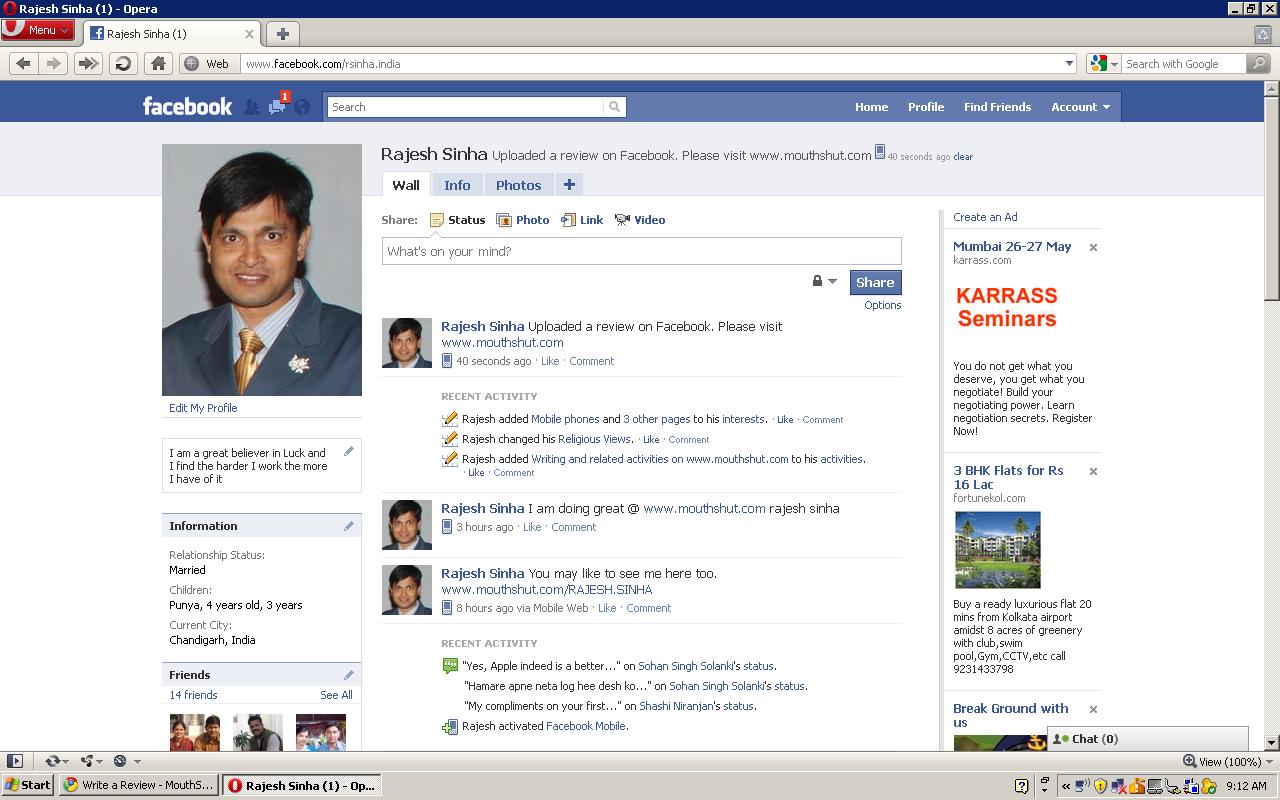Open the large profile photo
This screenshot has height=800, width=1280.
pyautogui.click(x=262, y=270)
